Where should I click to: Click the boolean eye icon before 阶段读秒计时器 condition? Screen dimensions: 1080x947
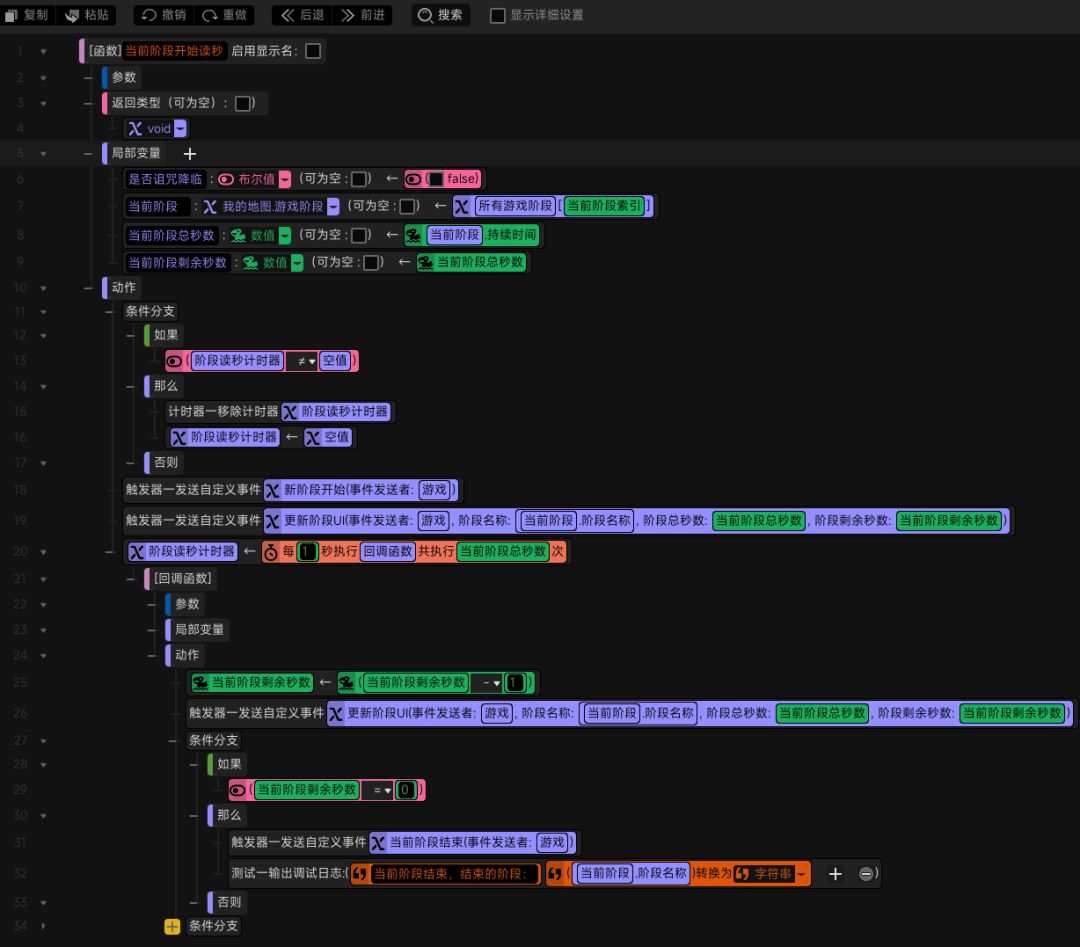tap(174, 361)
